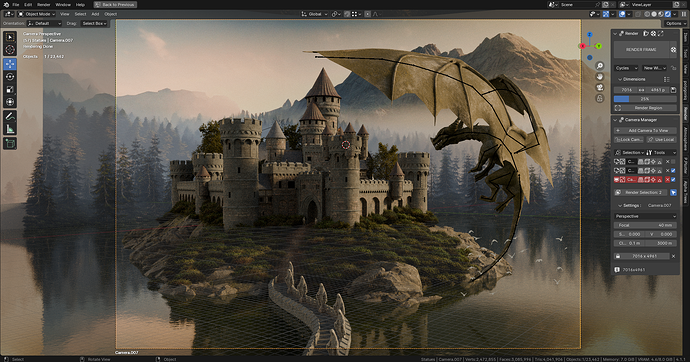This screenshot has height=362, width=690.
Task: Click render icon beside RENDER FRAME button
Action: pyautogui.click(x=673, y=50)
